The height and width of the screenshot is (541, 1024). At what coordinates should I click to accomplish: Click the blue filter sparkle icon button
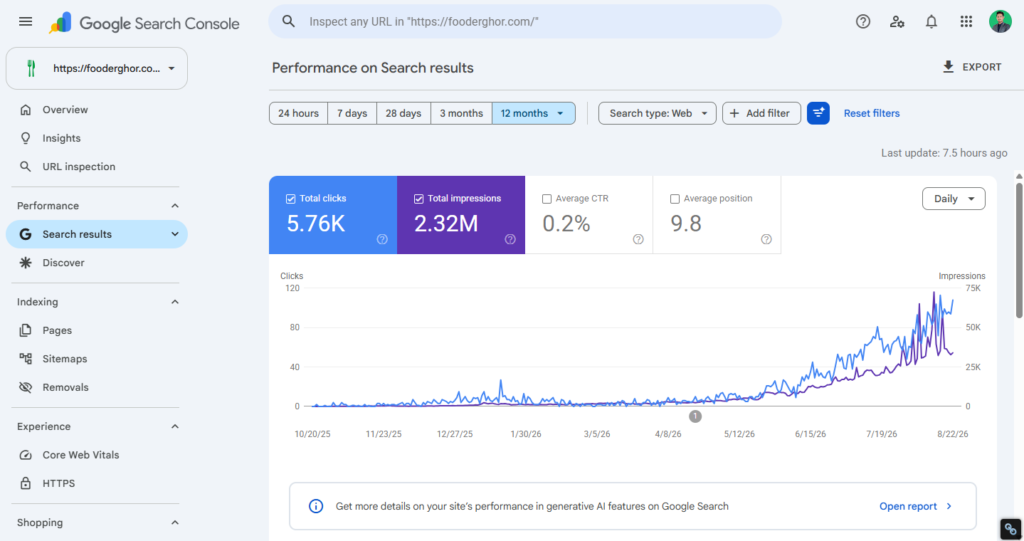(x=818, y=113)
